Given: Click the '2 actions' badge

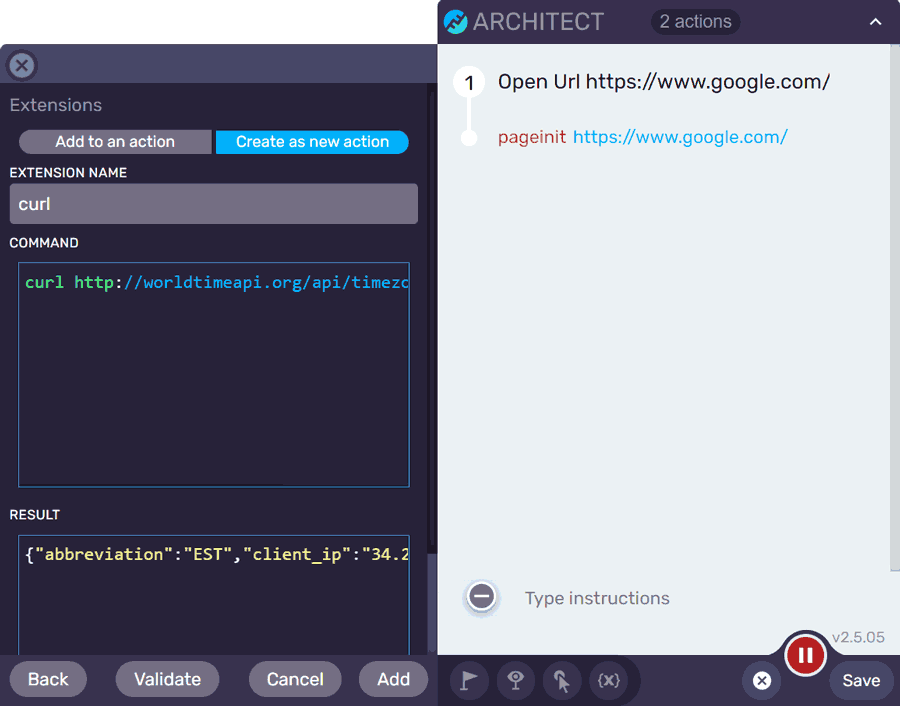Looking at the screenshot, I should point(695,22).
